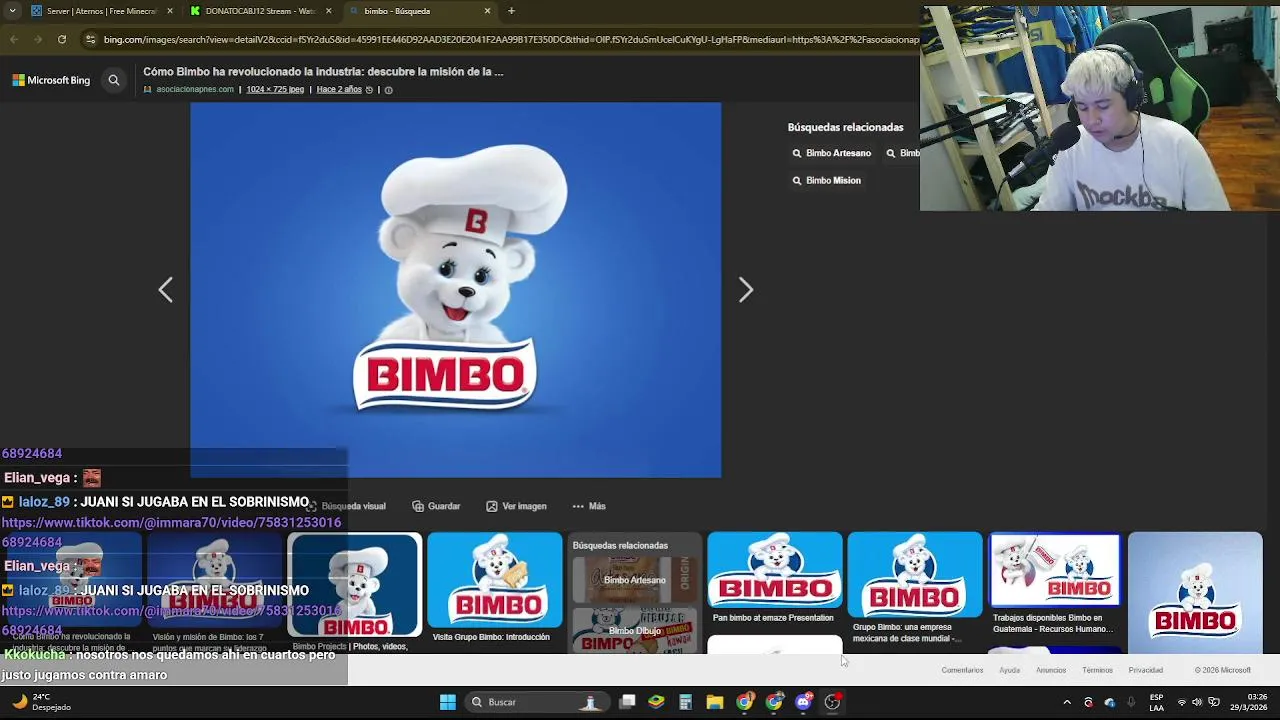1280x720 pixels.
Task: Open the Más options menu
Action: tap(589, 506)
